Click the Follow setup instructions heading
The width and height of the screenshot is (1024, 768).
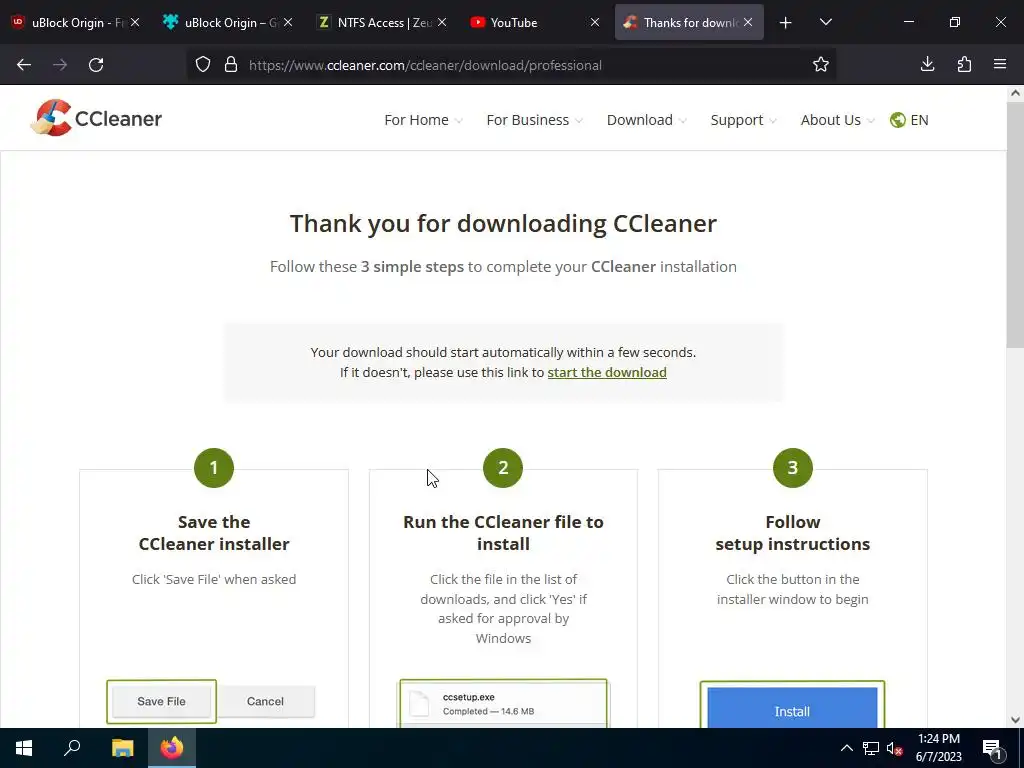(x=792, y=533)
